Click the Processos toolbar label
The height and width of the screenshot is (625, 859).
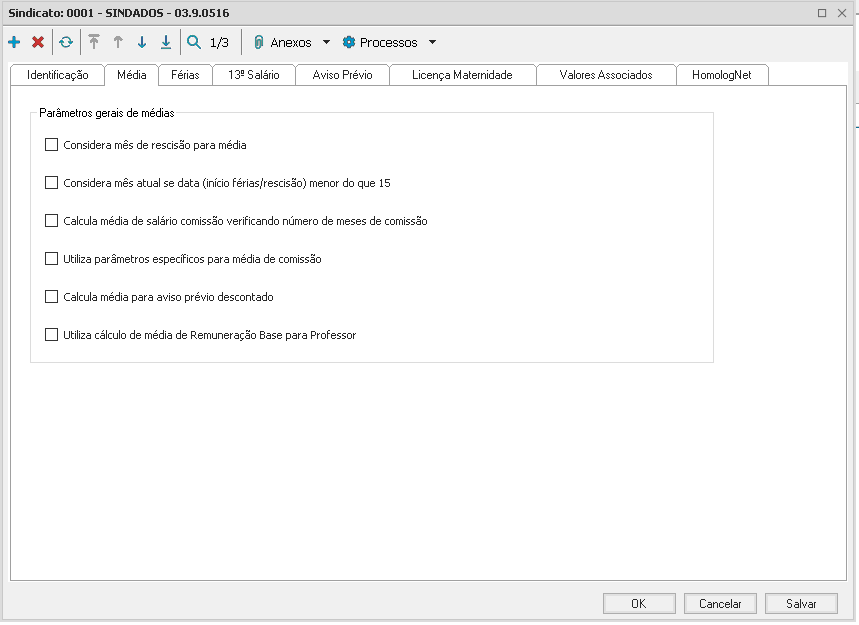[x=388, y=42]
